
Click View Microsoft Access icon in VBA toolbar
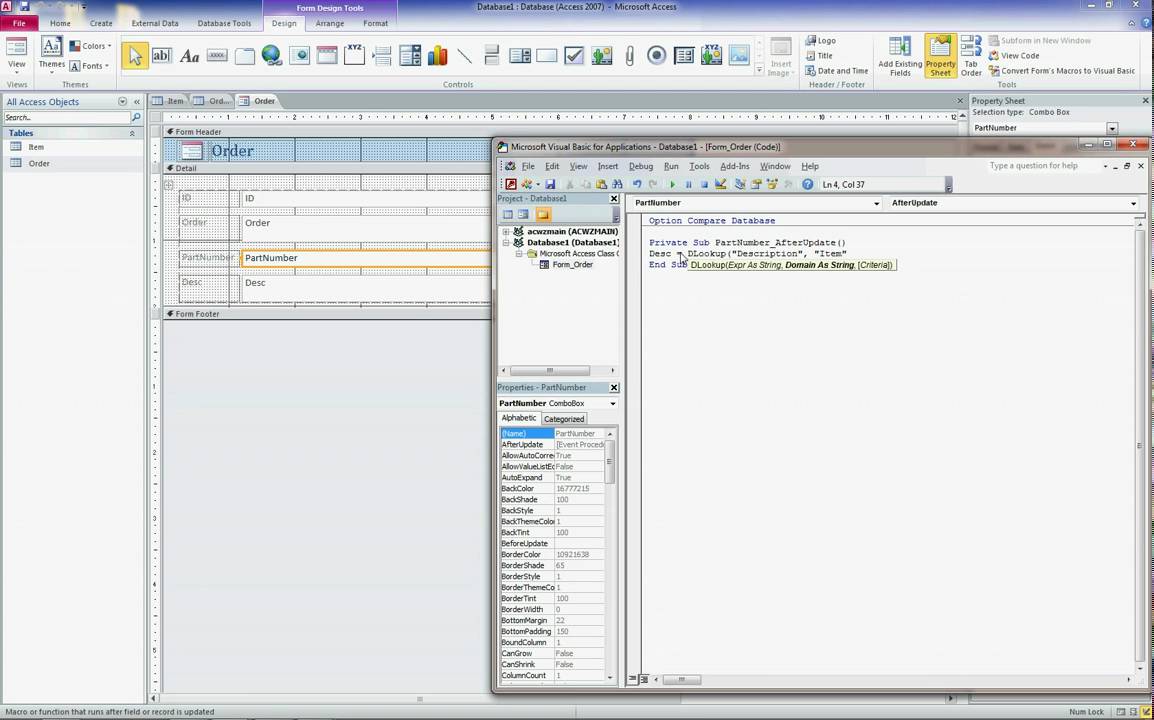pos(511,185)
